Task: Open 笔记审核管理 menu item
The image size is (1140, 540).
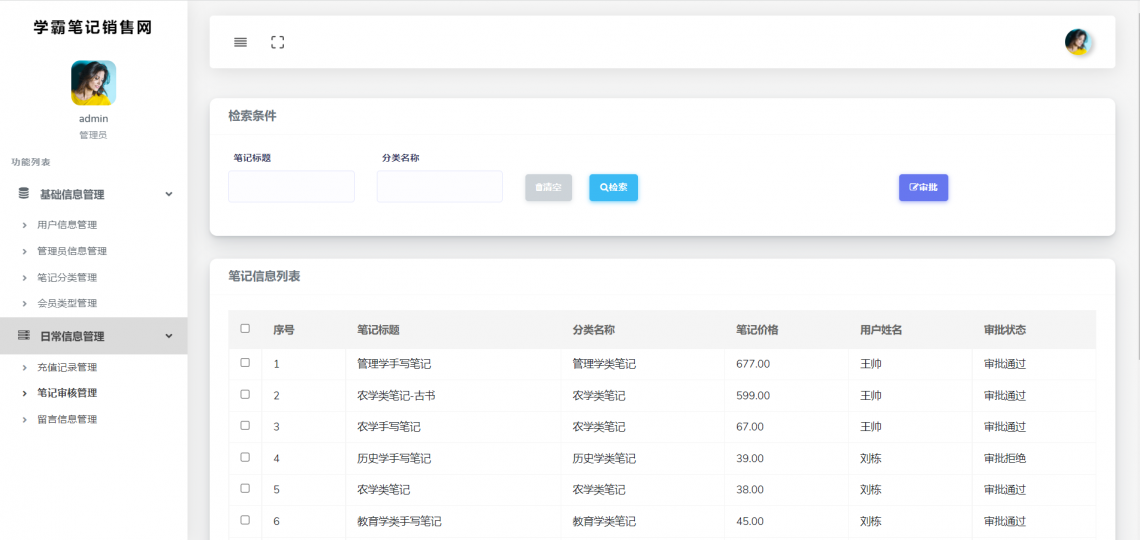Action: 67,393
